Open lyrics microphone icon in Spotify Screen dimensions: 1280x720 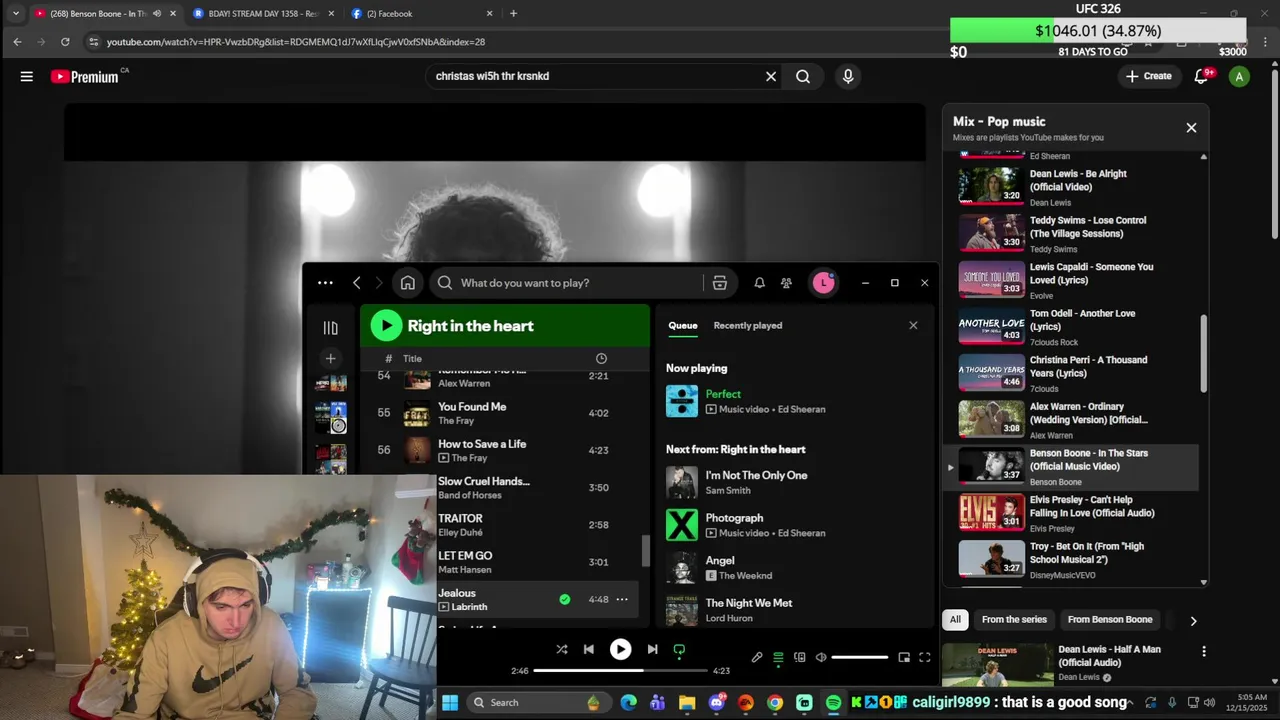pos(757,657)
